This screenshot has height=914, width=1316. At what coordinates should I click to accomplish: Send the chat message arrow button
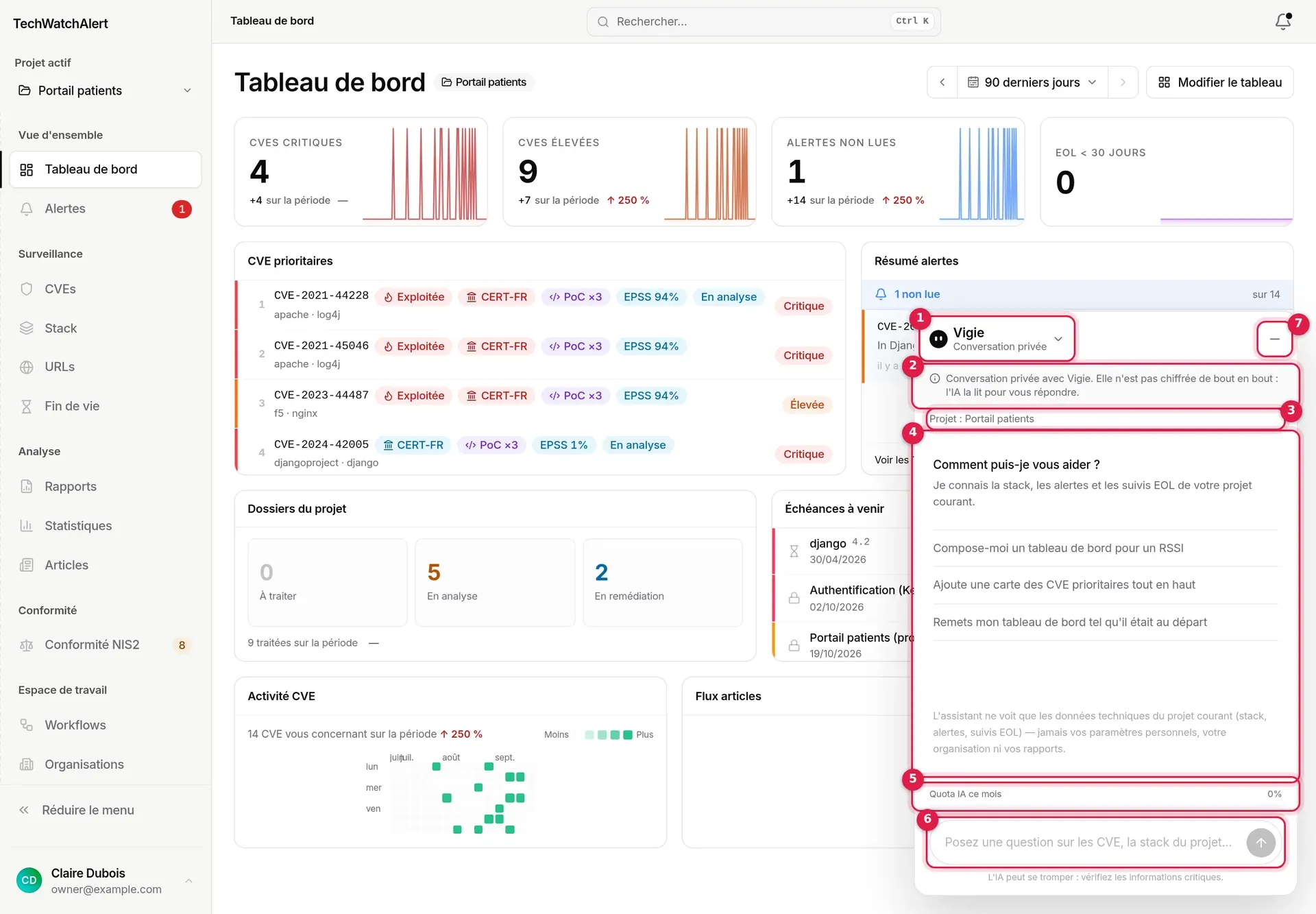coord(1260,843)
